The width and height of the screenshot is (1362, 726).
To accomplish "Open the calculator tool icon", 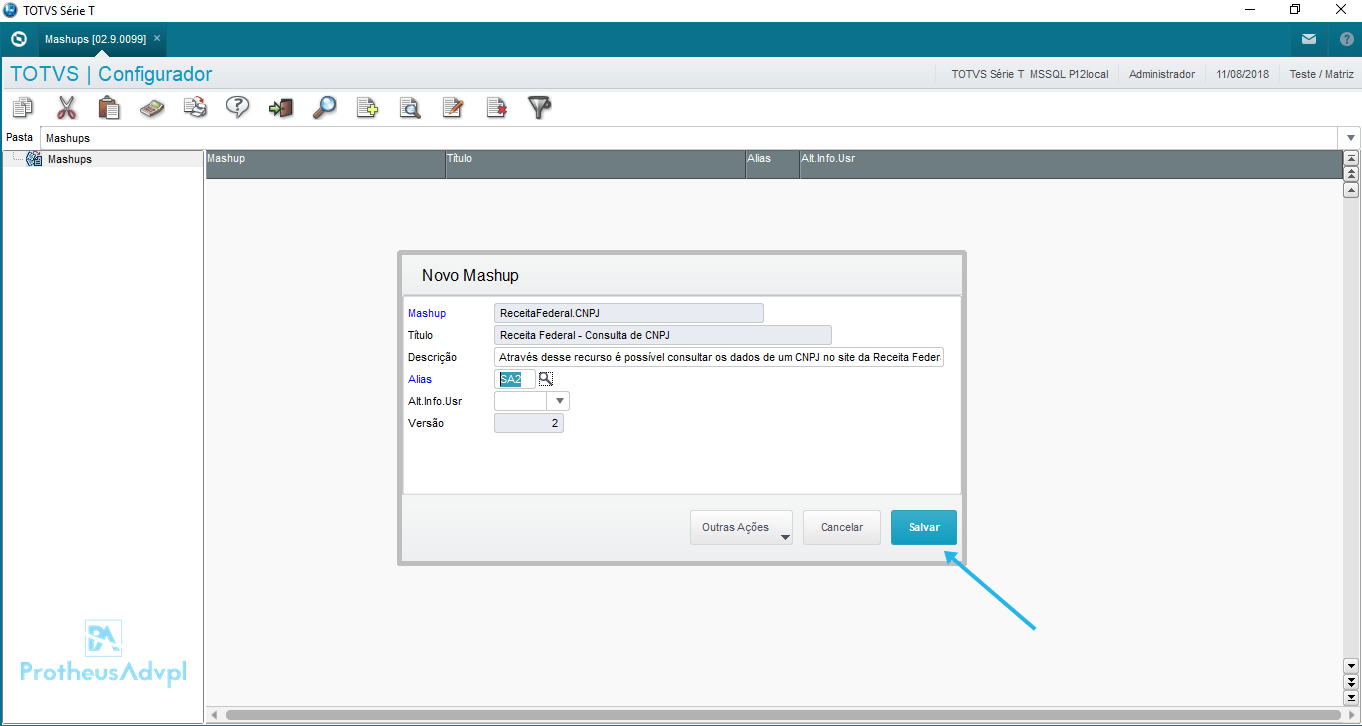I will [x=152, y=107].
